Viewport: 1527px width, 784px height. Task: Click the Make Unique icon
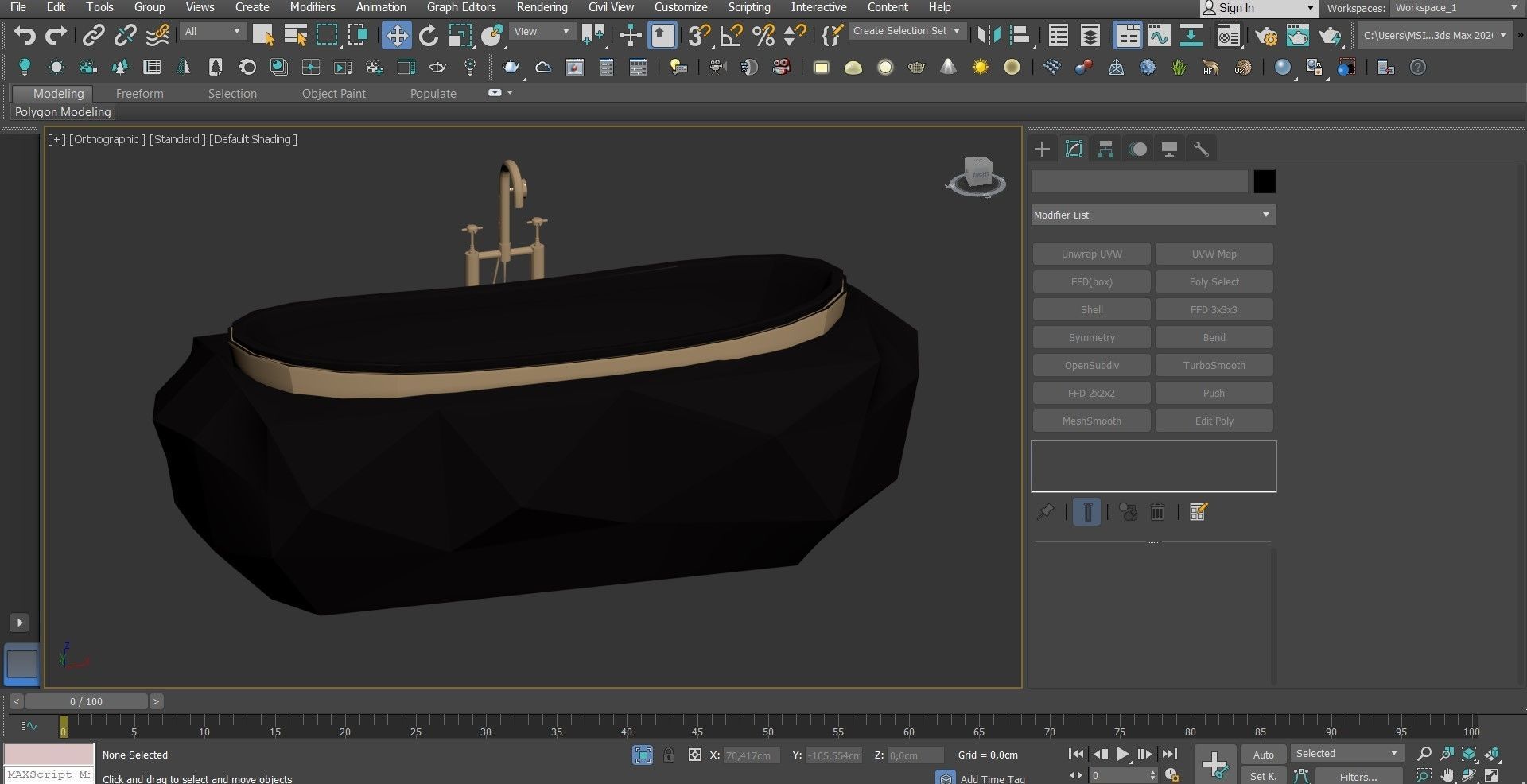(1128, 512)
